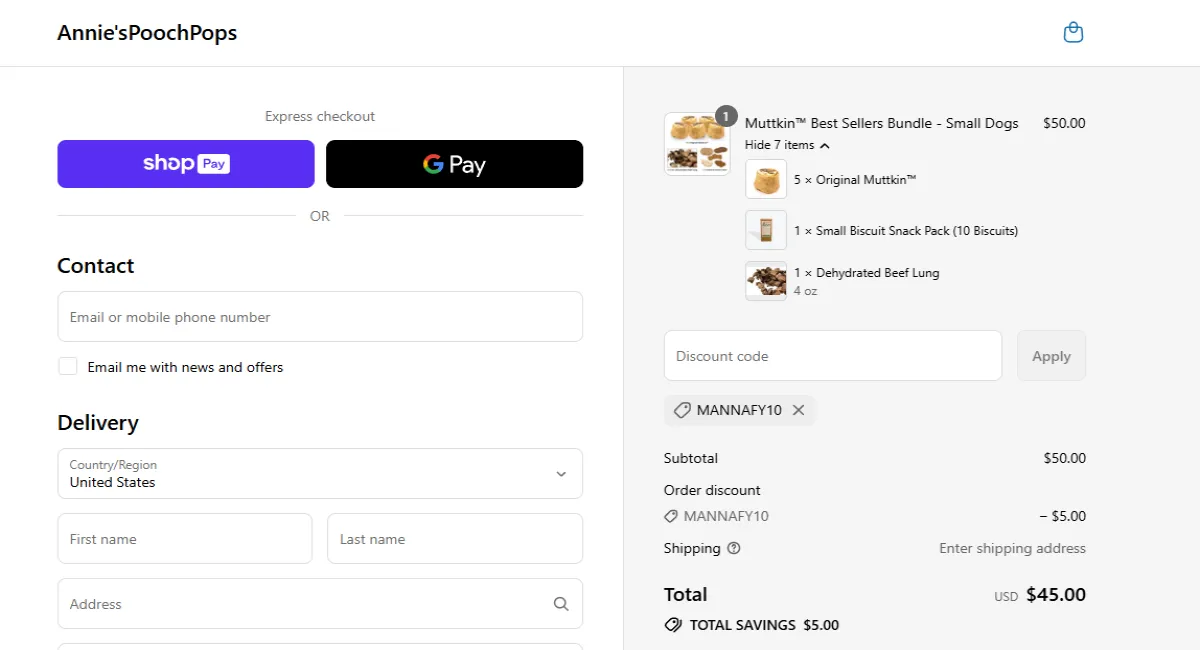Go to Annie'sPoochPops store homepage
This screenshot has height=650, width=1200.
(147, 33)
